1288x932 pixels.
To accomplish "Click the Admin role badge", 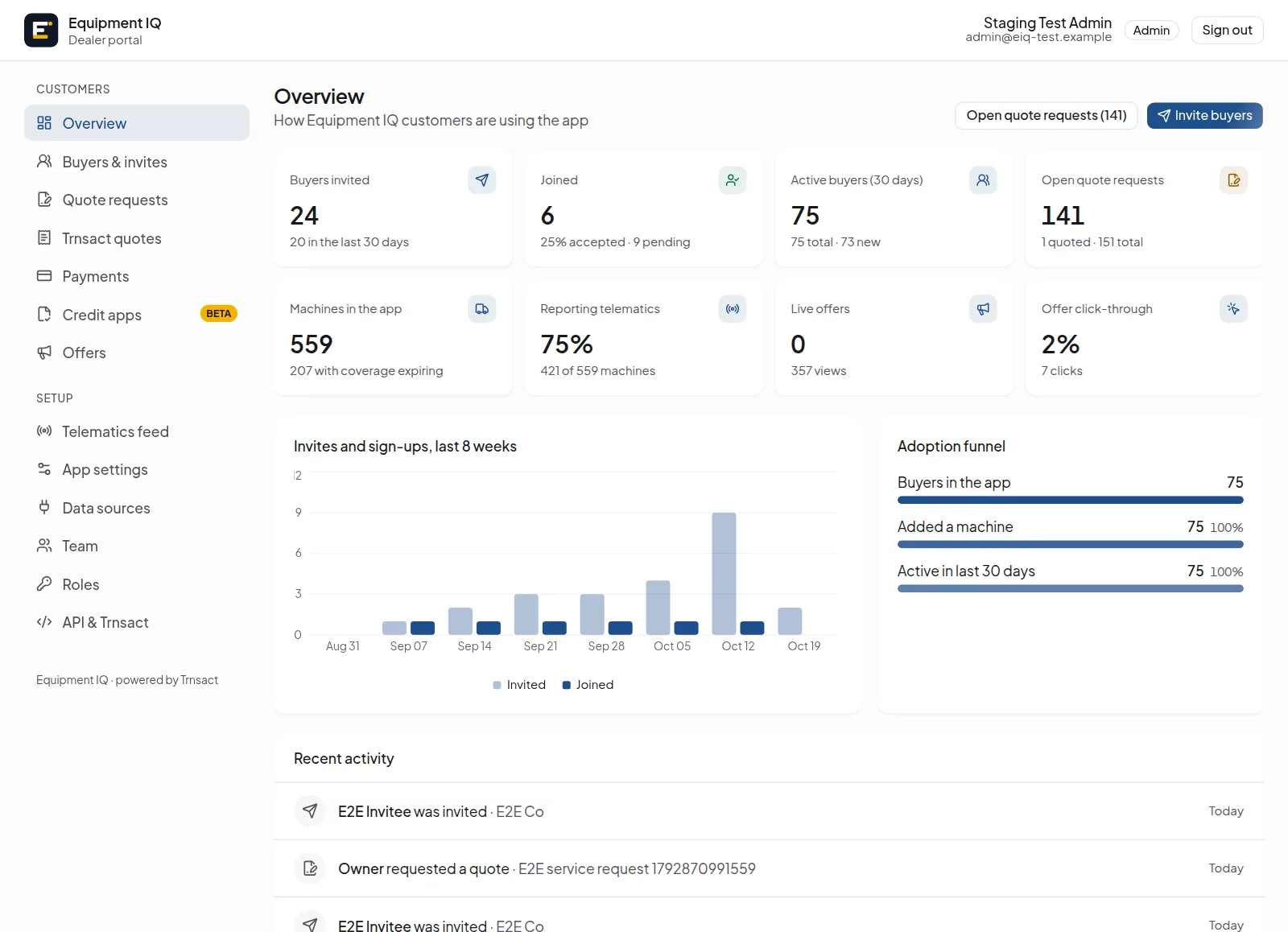I will point(1151,31).
